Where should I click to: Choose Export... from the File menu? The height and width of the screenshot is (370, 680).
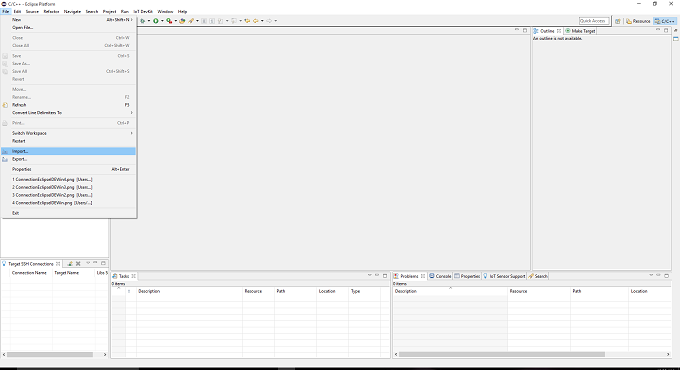tap(69, 159)
